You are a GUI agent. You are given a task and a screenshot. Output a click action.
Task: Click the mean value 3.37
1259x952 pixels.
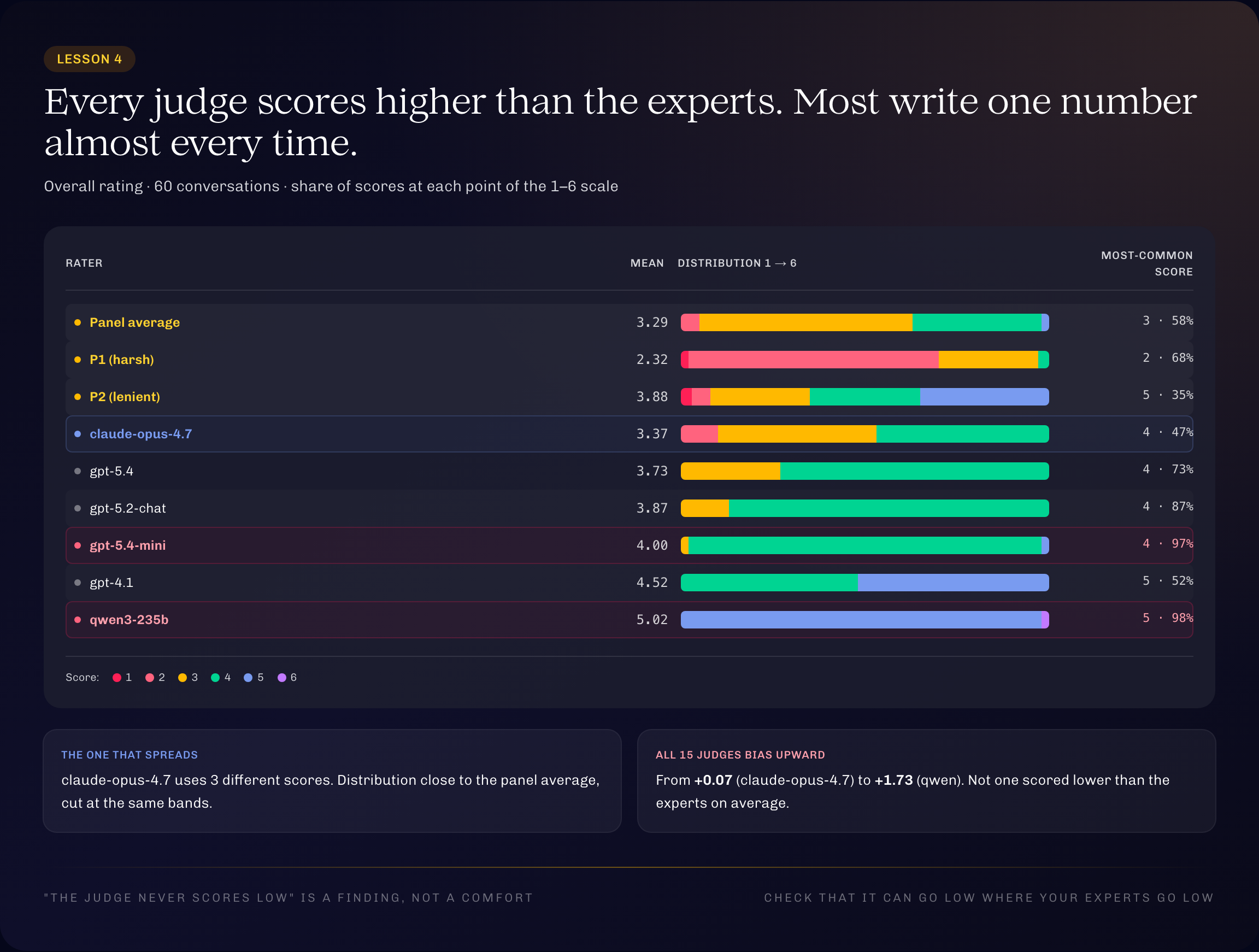(652, 434)
